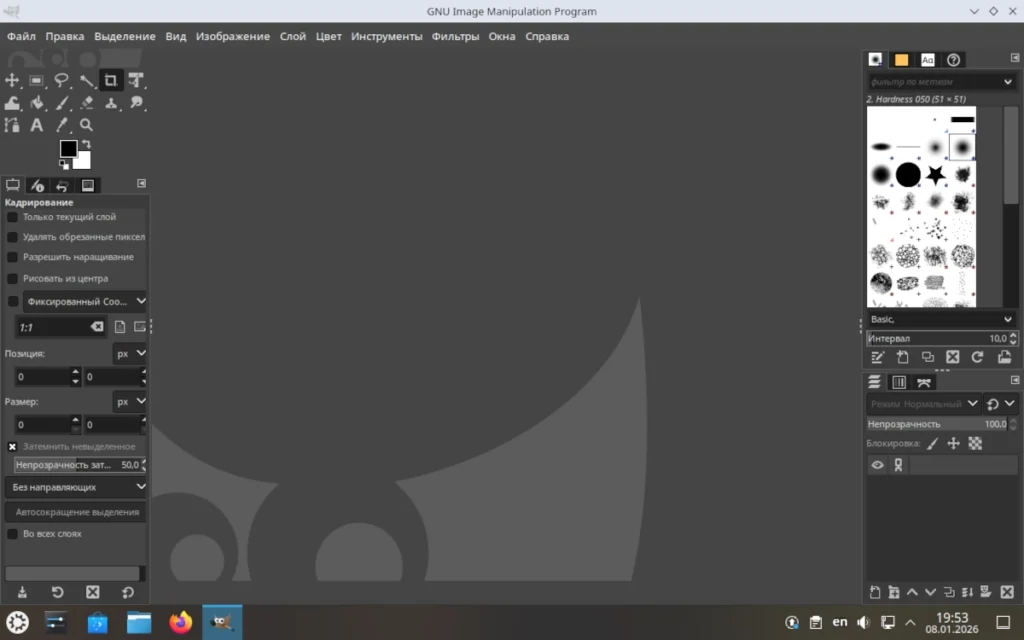Swap foreground and background colors
The width and height of the screenshot is (1024, 640).
pos(86,144)
